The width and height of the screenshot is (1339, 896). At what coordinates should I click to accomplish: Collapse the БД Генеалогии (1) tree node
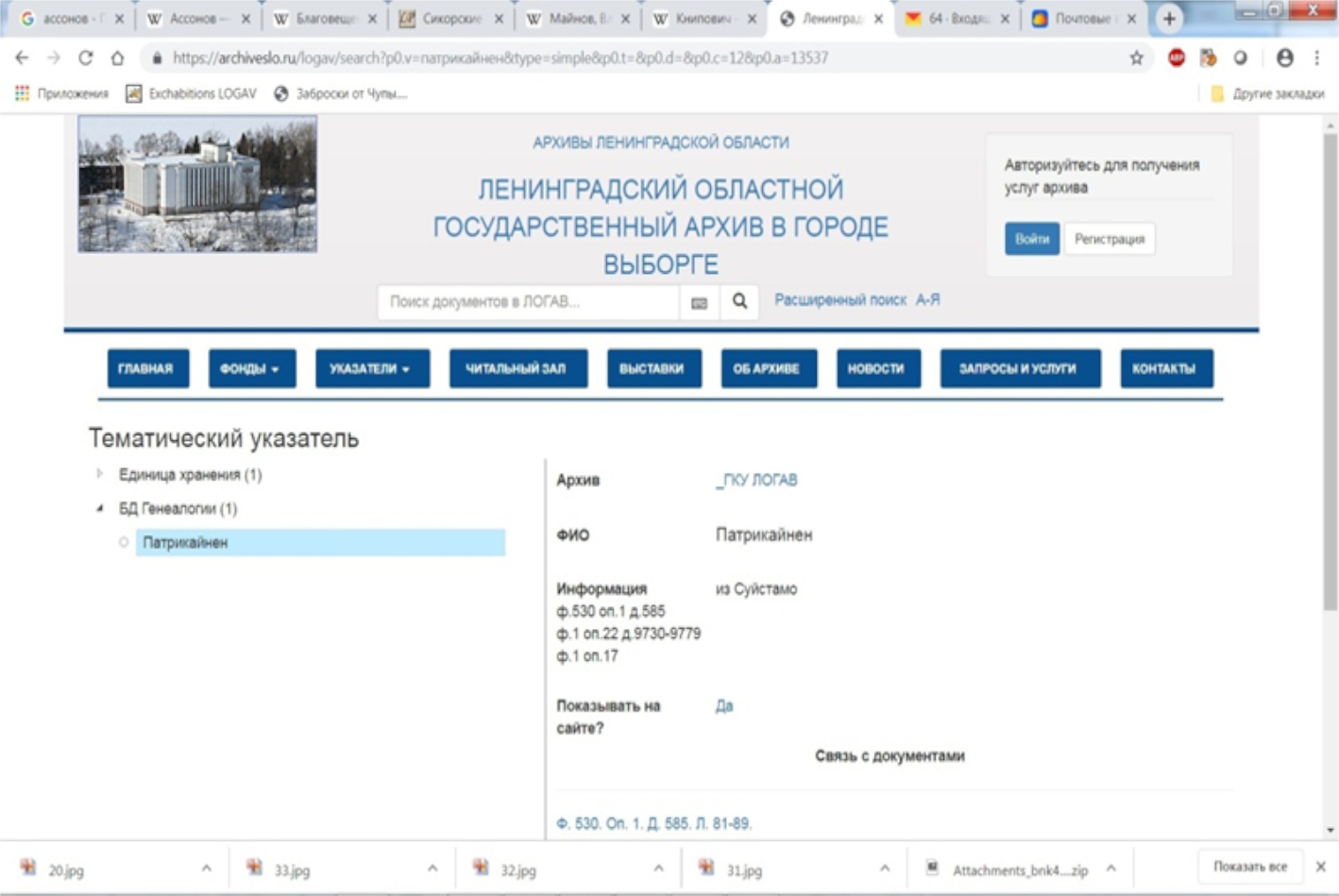(x=99, y=508)
